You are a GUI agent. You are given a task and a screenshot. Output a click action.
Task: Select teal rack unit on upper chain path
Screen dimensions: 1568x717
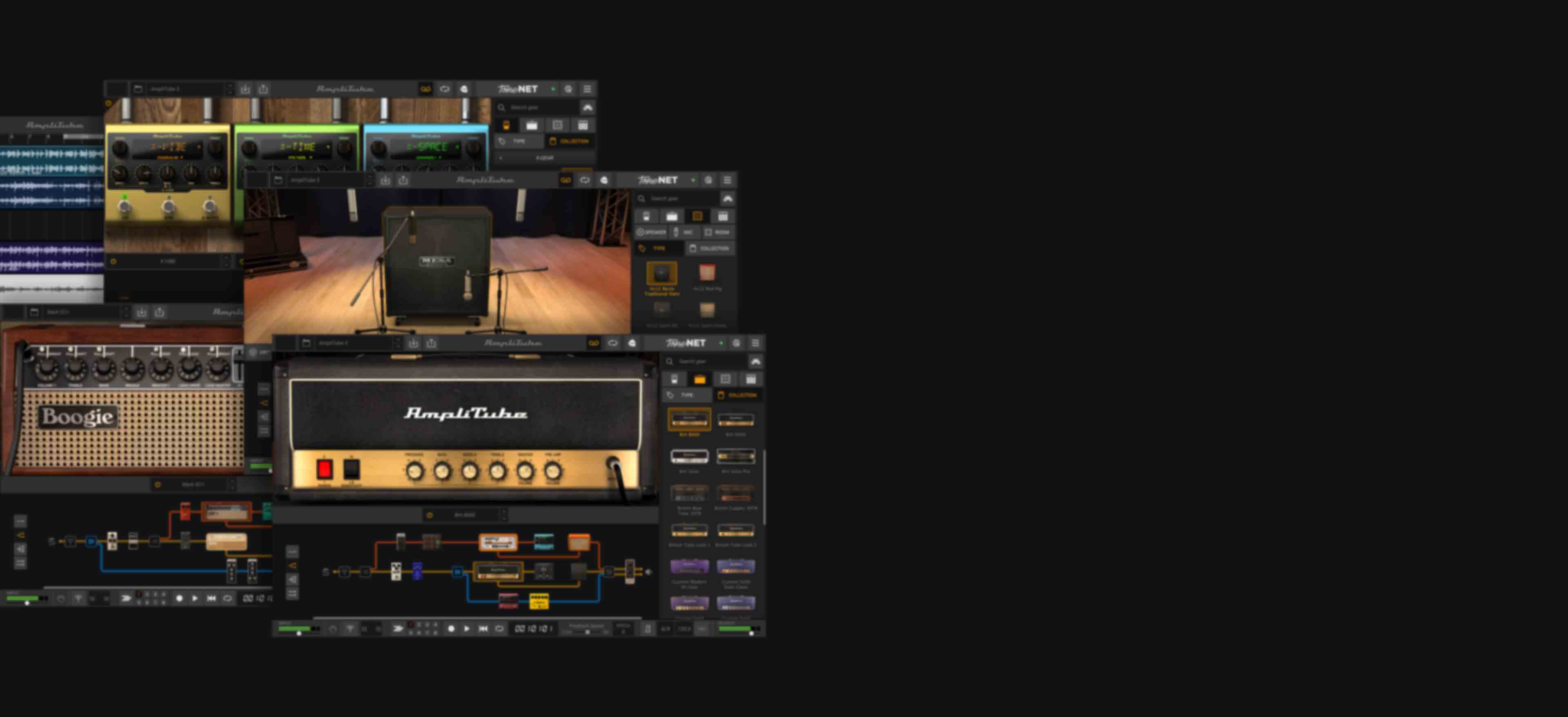(543, 542)
